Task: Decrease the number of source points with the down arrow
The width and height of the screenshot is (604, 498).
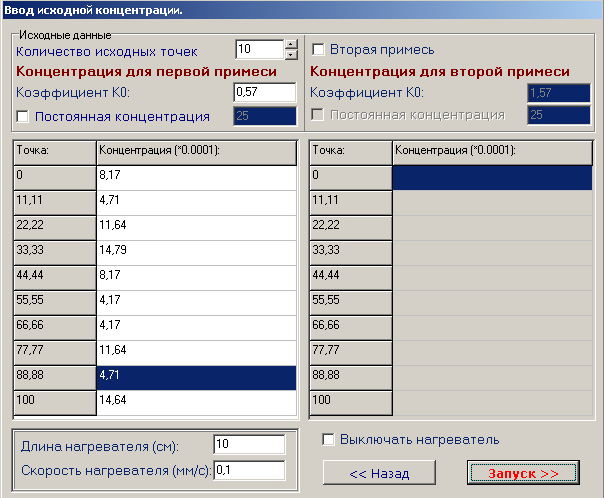Action: (291, 54)
